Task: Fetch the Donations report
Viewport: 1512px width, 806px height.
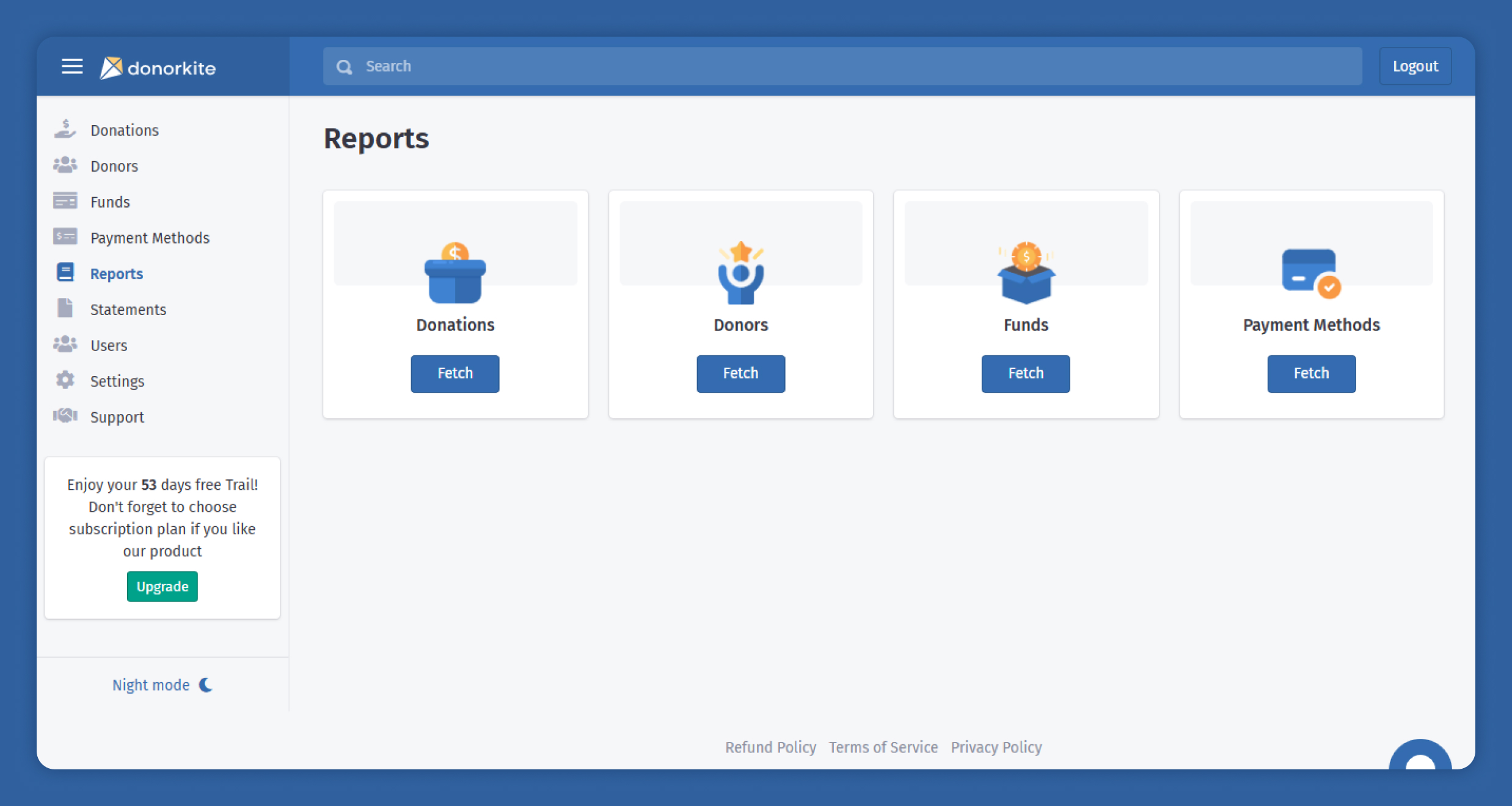Action: click(455, 373)
